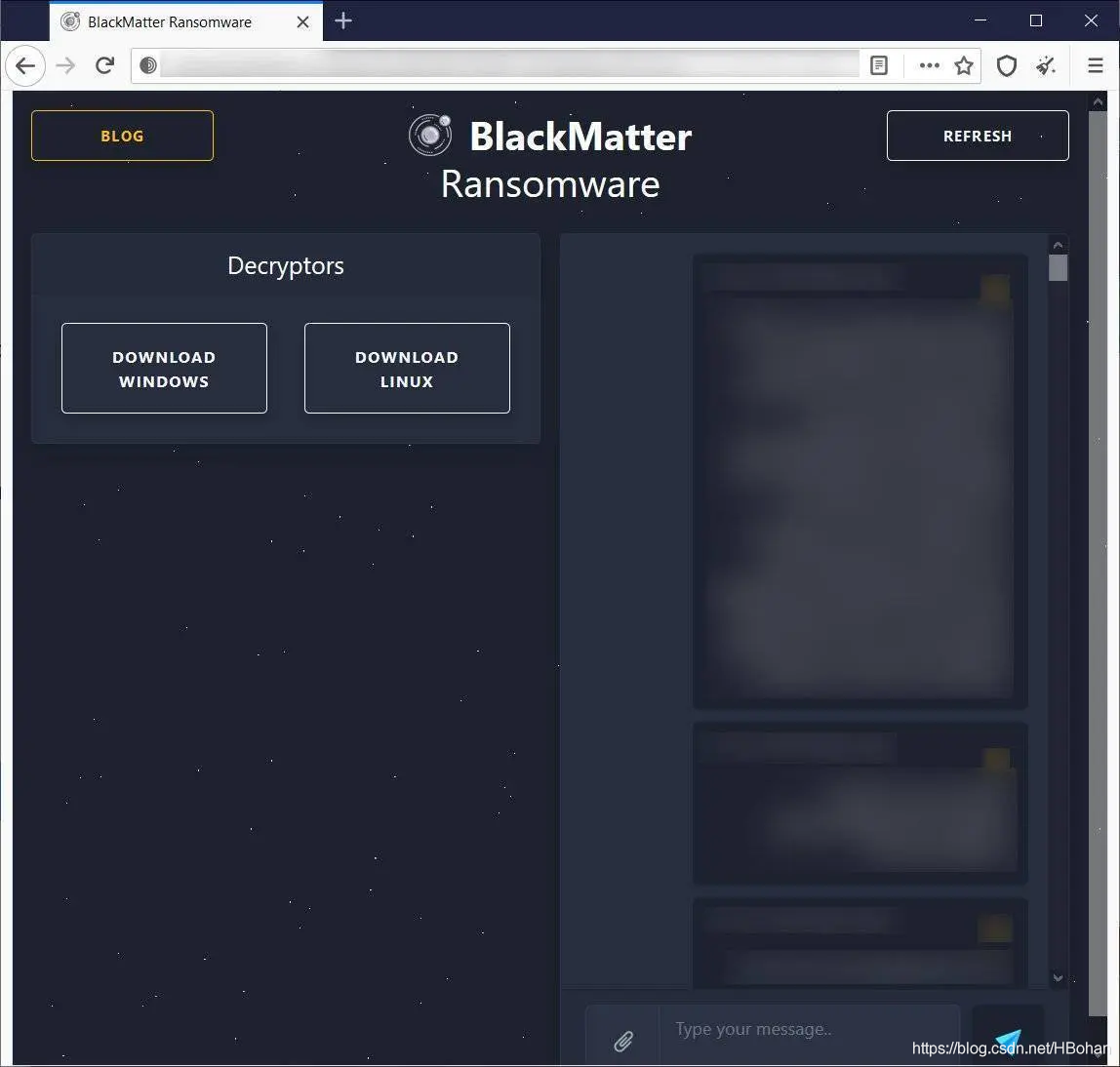Click the 'Ransomware' subtitle text
Viewport: 1120px width, 1067px height.
[x=550, y=184]
